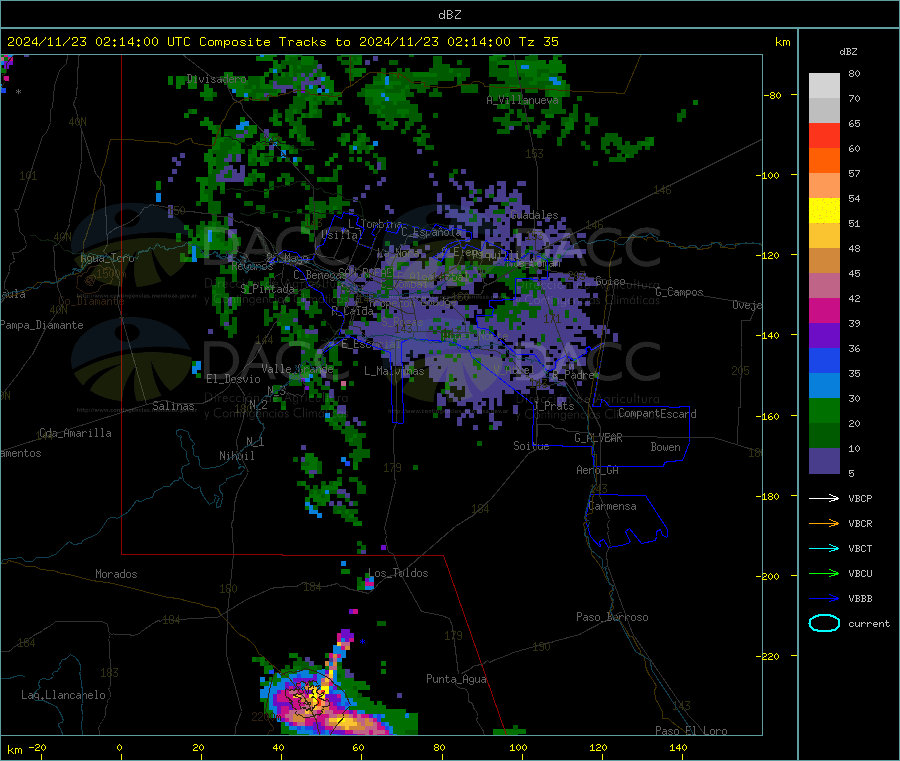
Task: Click the 'dBZ' label above color scale
Action: pyautogui.click(x=848, y=52)
